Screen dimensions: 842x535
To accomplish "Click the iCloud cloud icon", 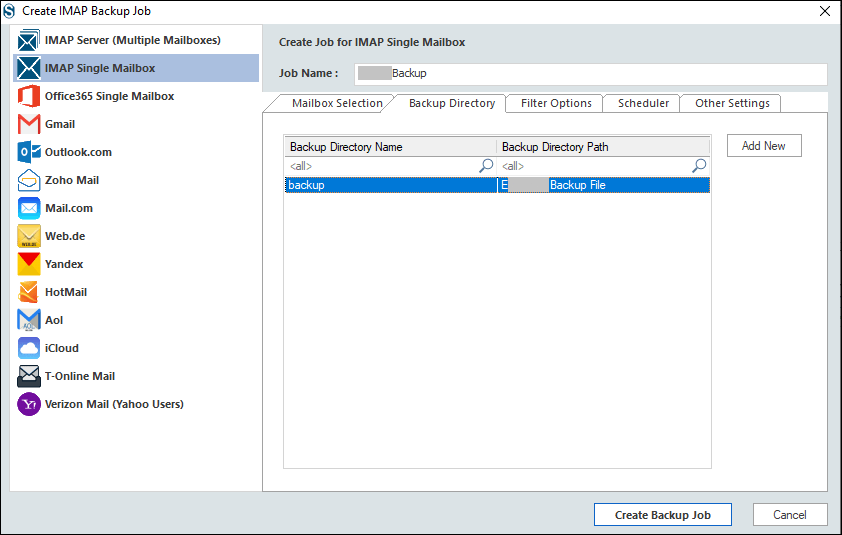I will (28, 348).
